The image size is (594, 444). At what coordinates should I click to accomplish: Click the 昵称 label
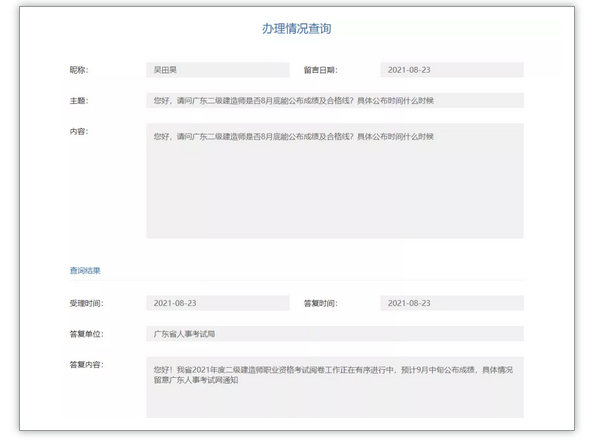click(79, 70)
